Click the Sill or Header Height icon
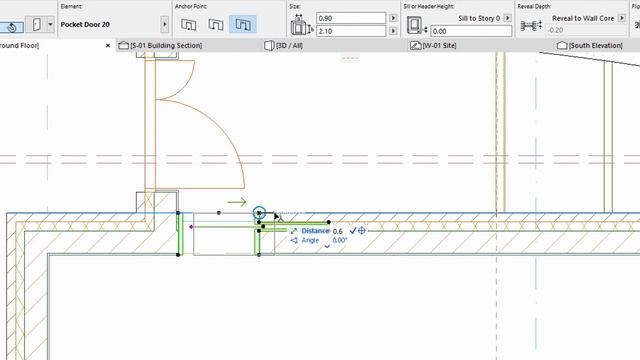 [416, 25]
